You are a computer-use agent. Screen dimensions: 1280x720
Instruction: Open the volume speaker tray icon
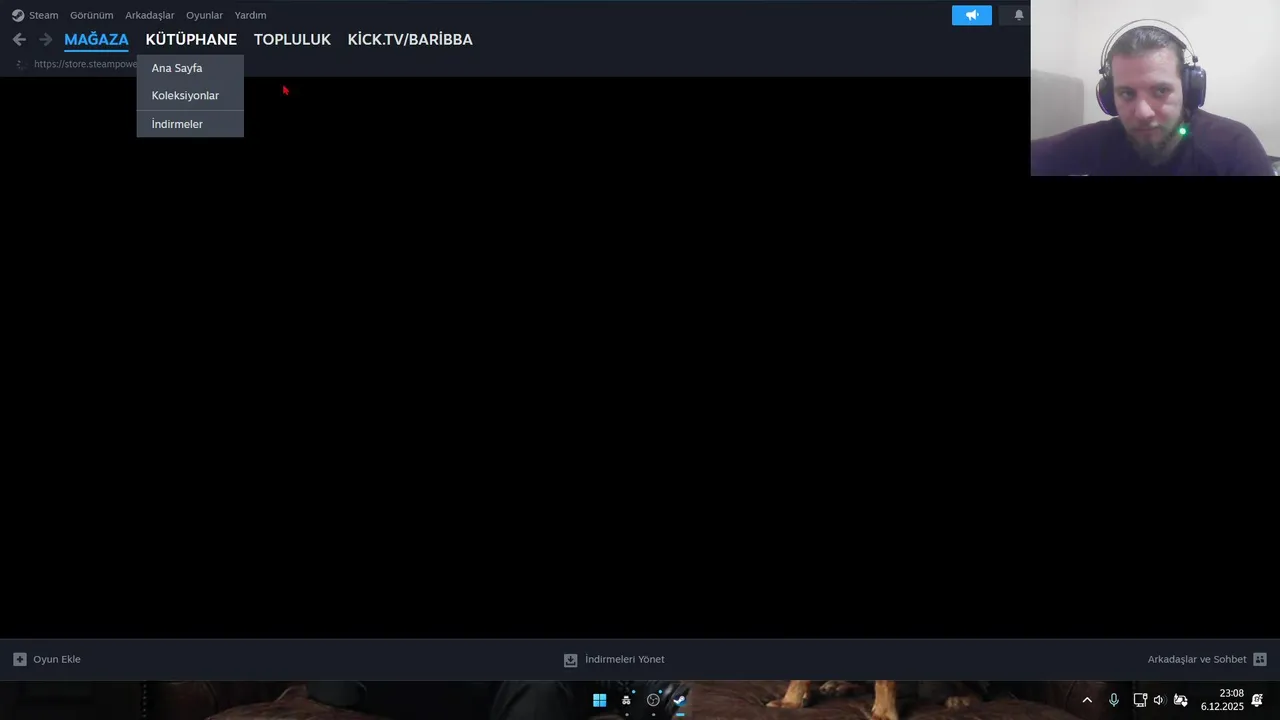pyautogui.click(x=1159, y=700)
